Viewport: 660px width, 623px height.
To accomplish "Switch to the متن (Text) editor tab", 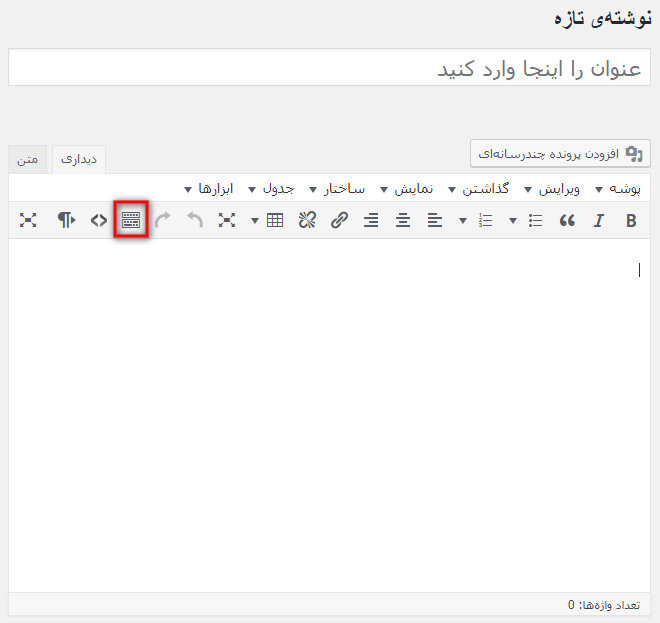I will tap(28, 160).
